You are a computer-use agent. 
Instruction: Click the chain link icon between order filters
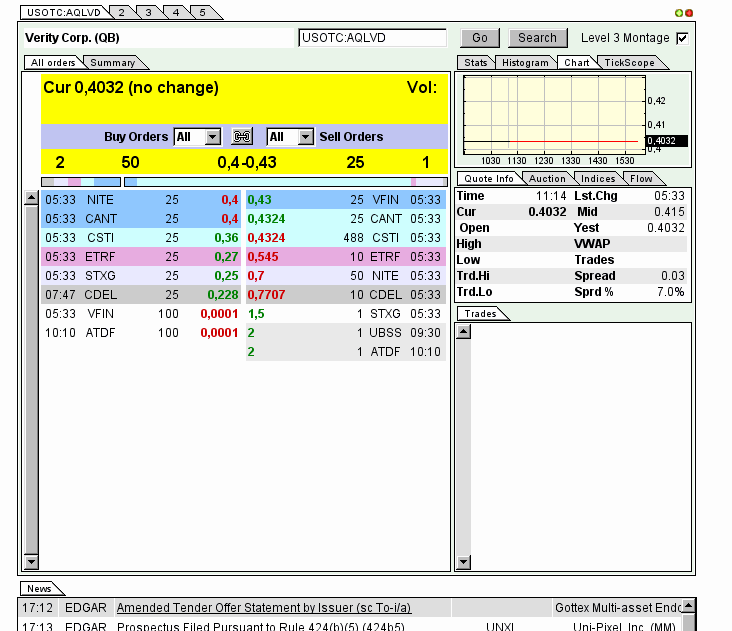[x=242, y=137]
